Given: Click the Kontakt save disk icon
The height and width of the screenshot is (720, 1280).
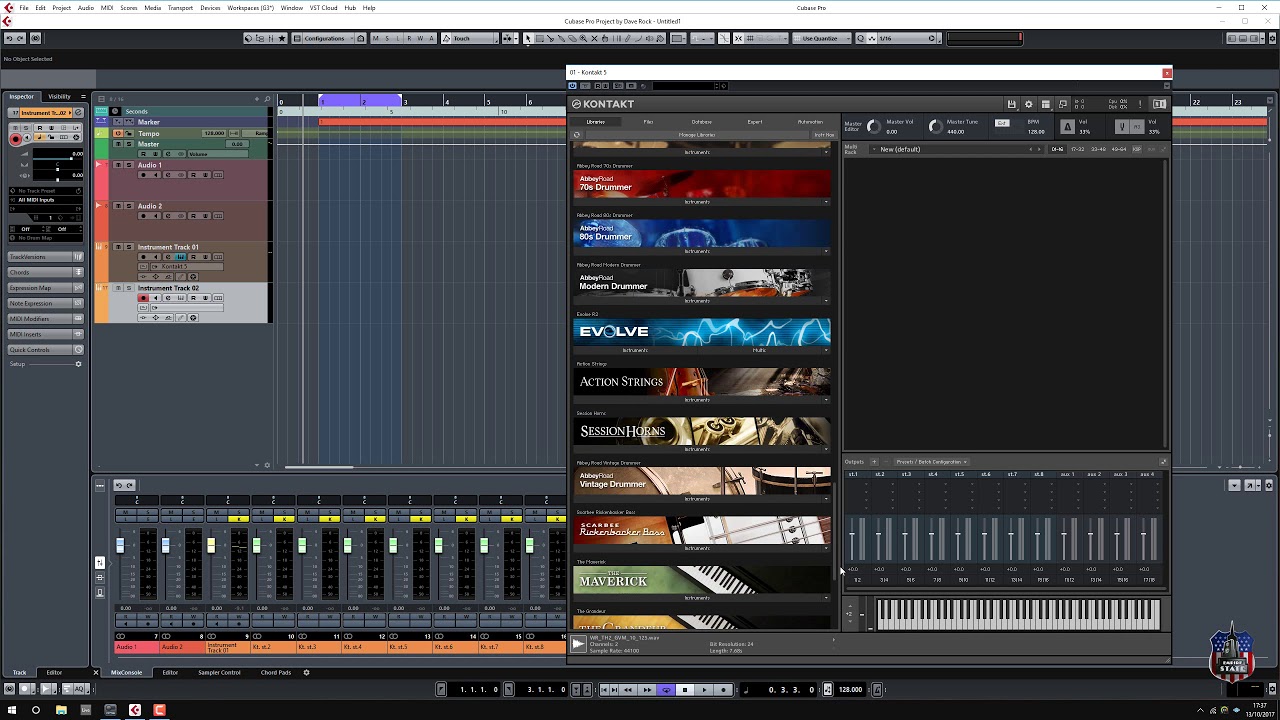Looking at the screenshot, I should (1012, 104).
